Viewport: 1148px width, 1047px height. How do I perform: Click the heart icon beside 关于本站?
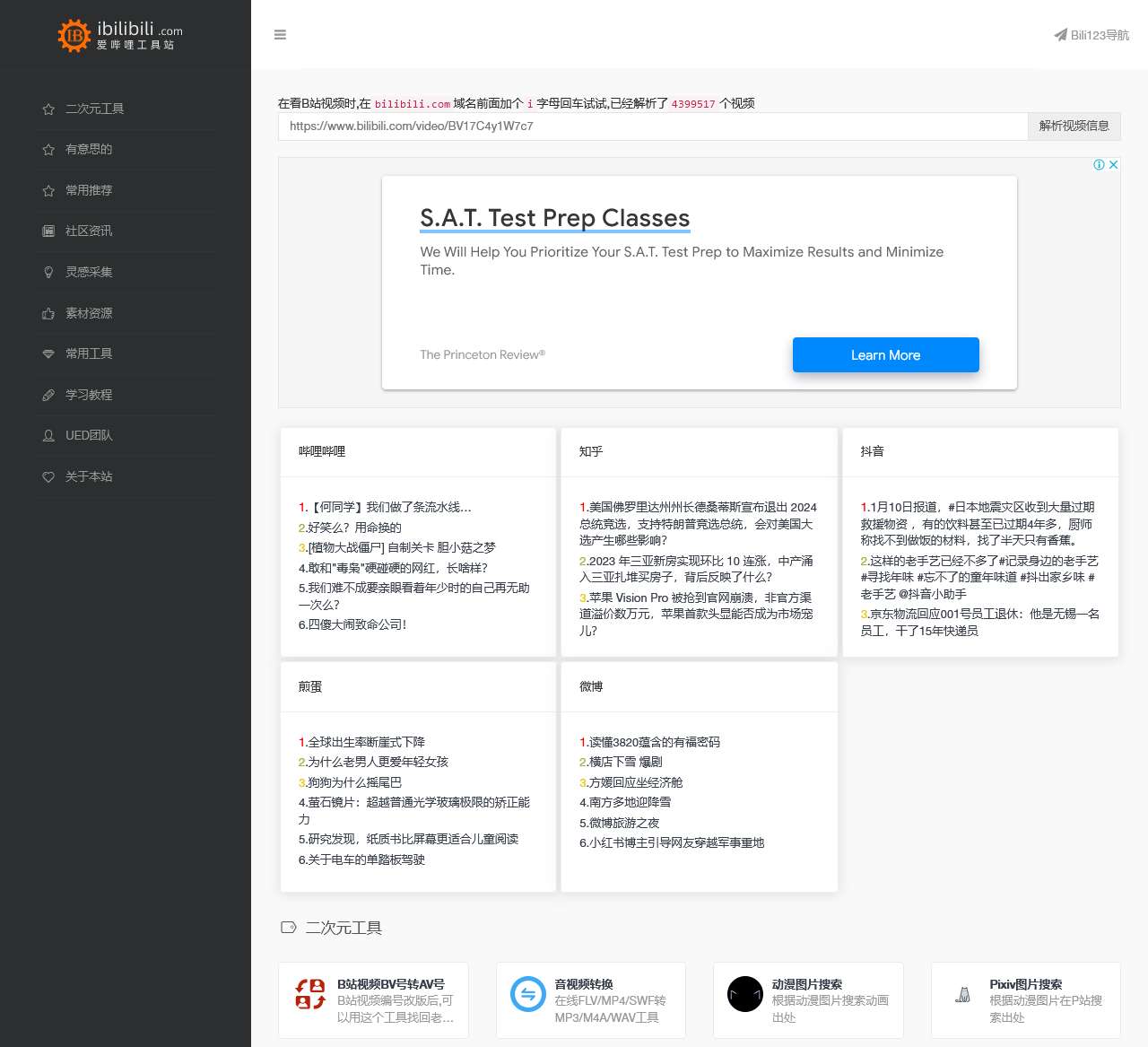48,476
